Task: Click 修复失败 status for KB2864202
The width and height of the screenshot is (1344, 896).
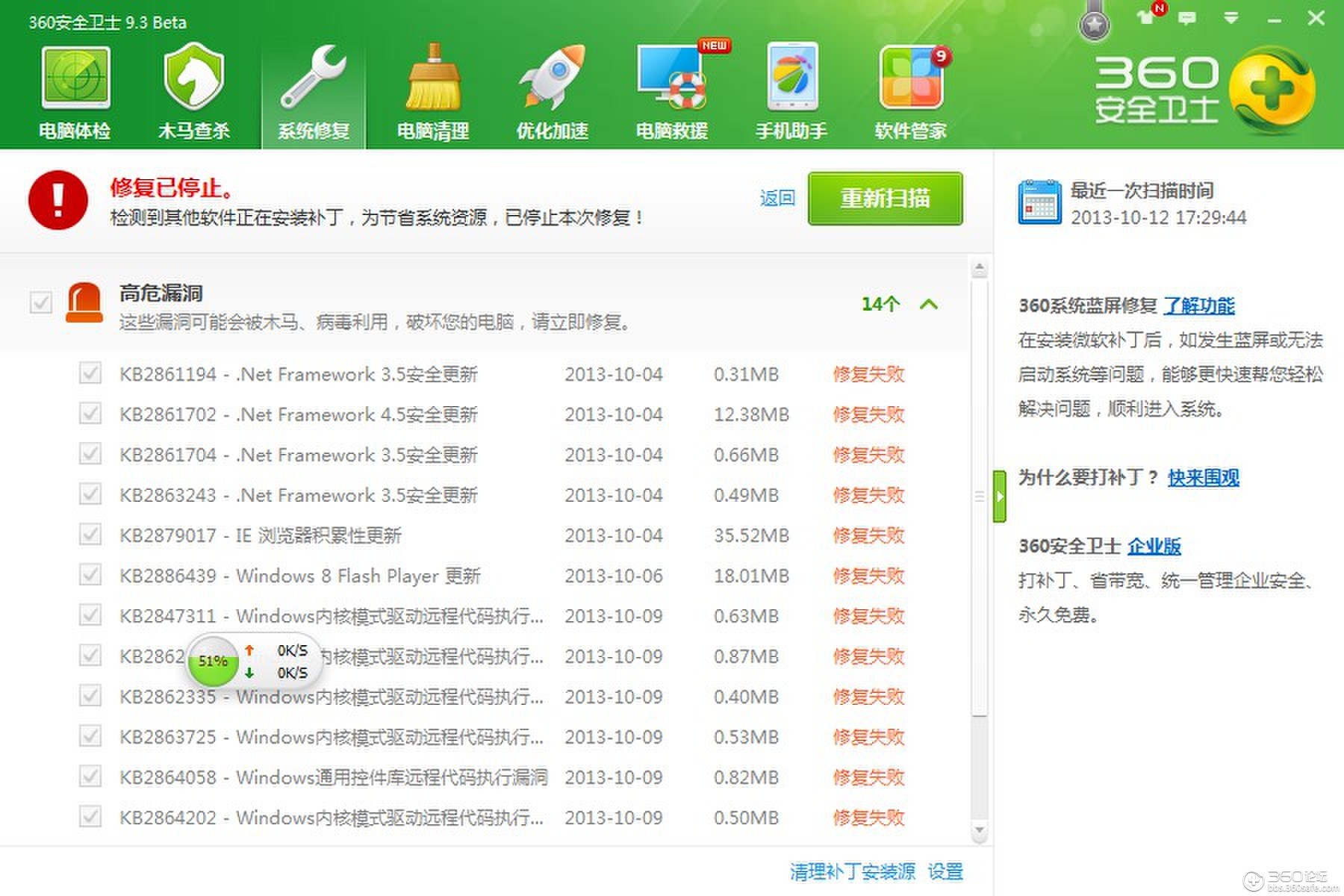Action: click(868, 818)
